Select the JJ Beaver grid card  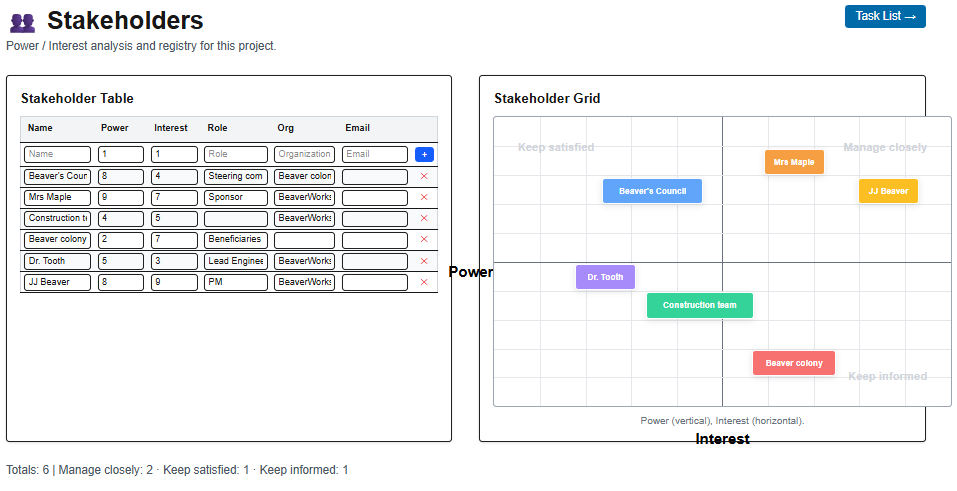(887, 191)
